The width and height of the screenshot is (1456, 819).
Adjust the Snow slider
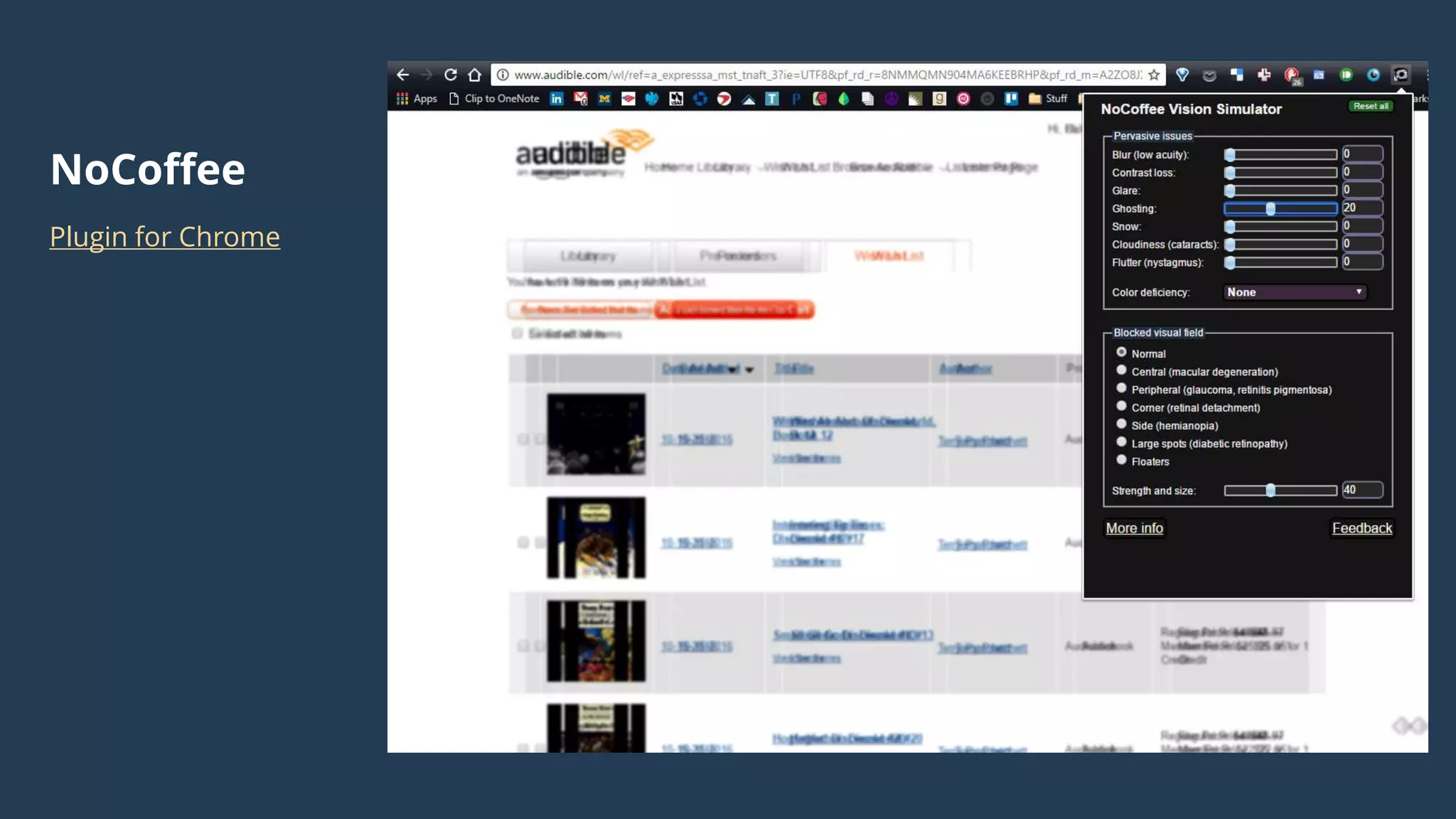tap(1280, 226)
